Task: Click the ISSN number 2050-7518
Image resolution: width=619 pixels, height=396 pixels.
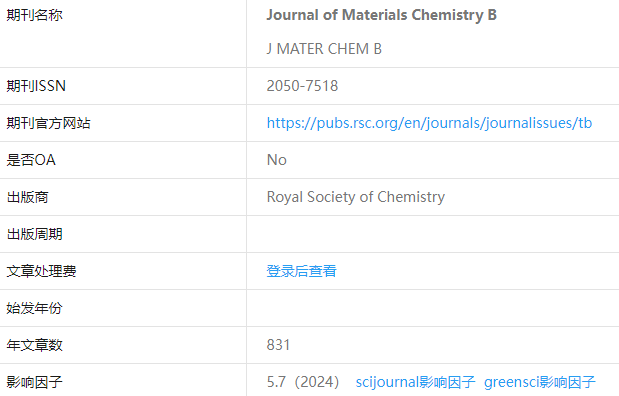Action: pos(302,86)
